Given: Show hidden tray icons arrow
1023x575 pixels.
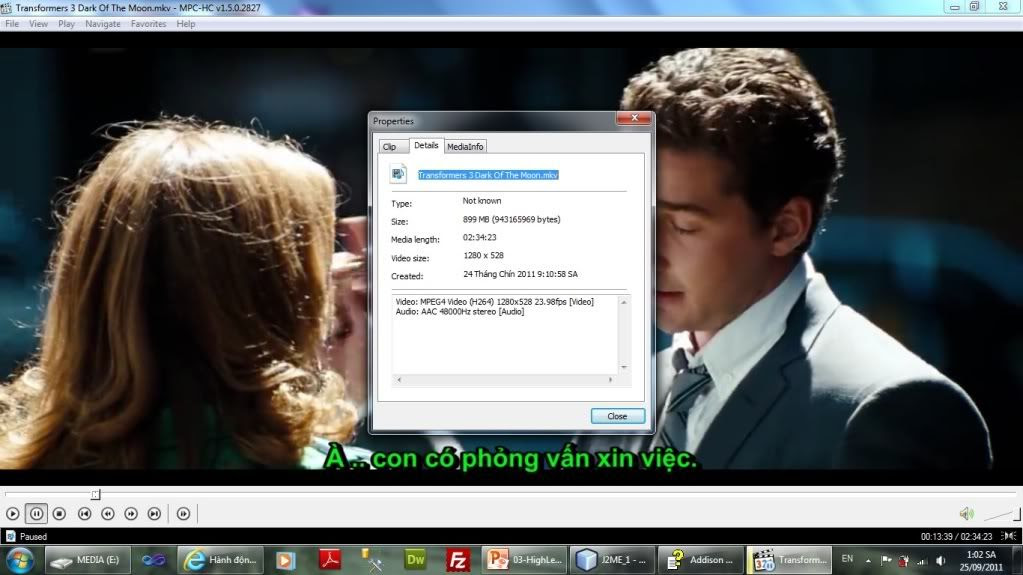Looking at the screenshot, I should point(868,561).
